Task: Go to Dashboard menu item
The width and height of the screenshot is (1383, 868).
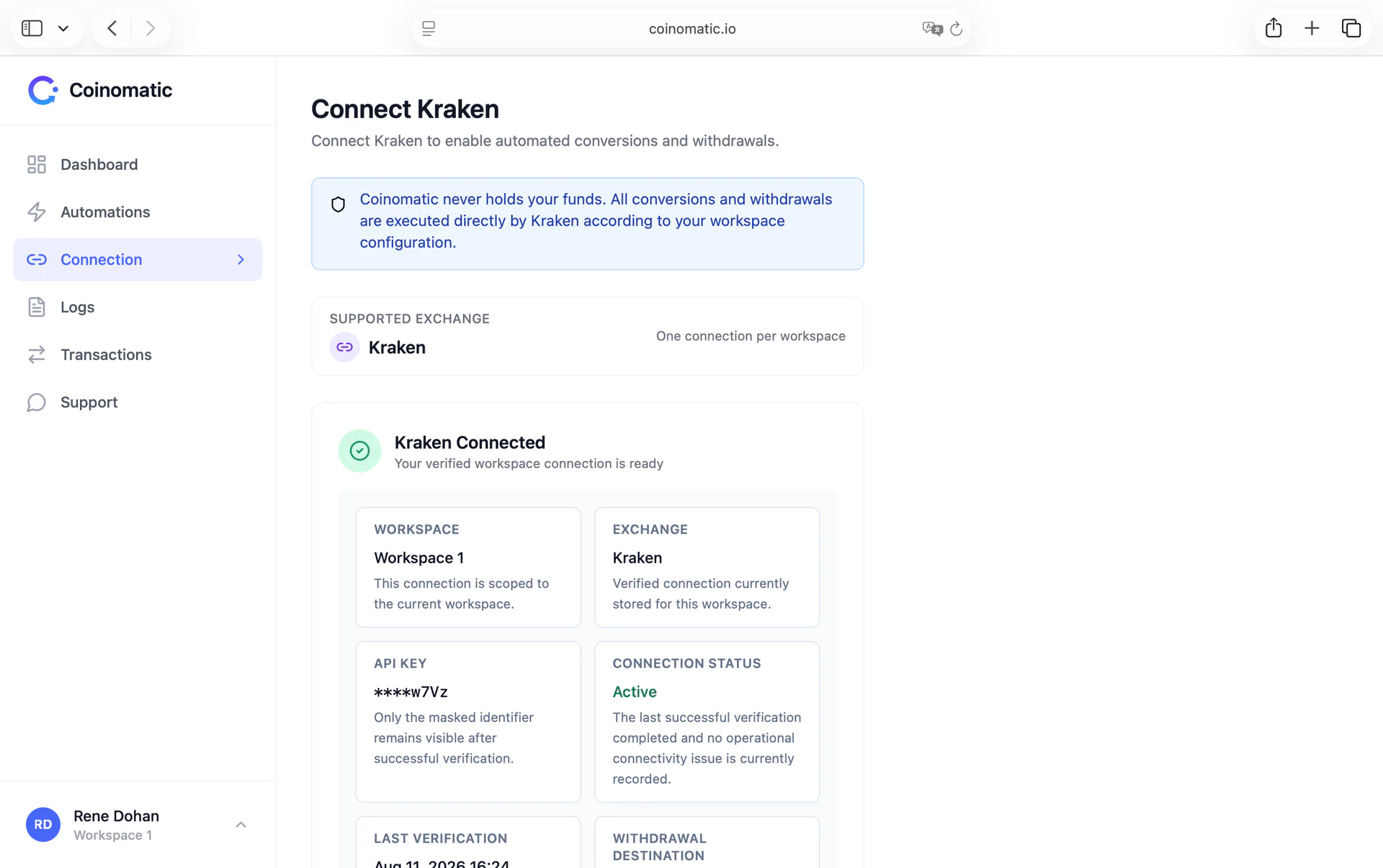Action: pos(138,164)
